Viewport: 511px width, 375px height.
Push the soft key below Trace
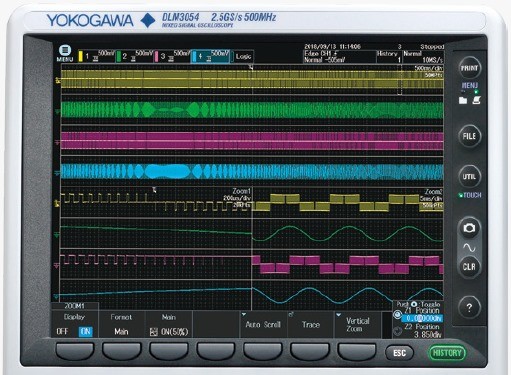(x=310, y=352)
